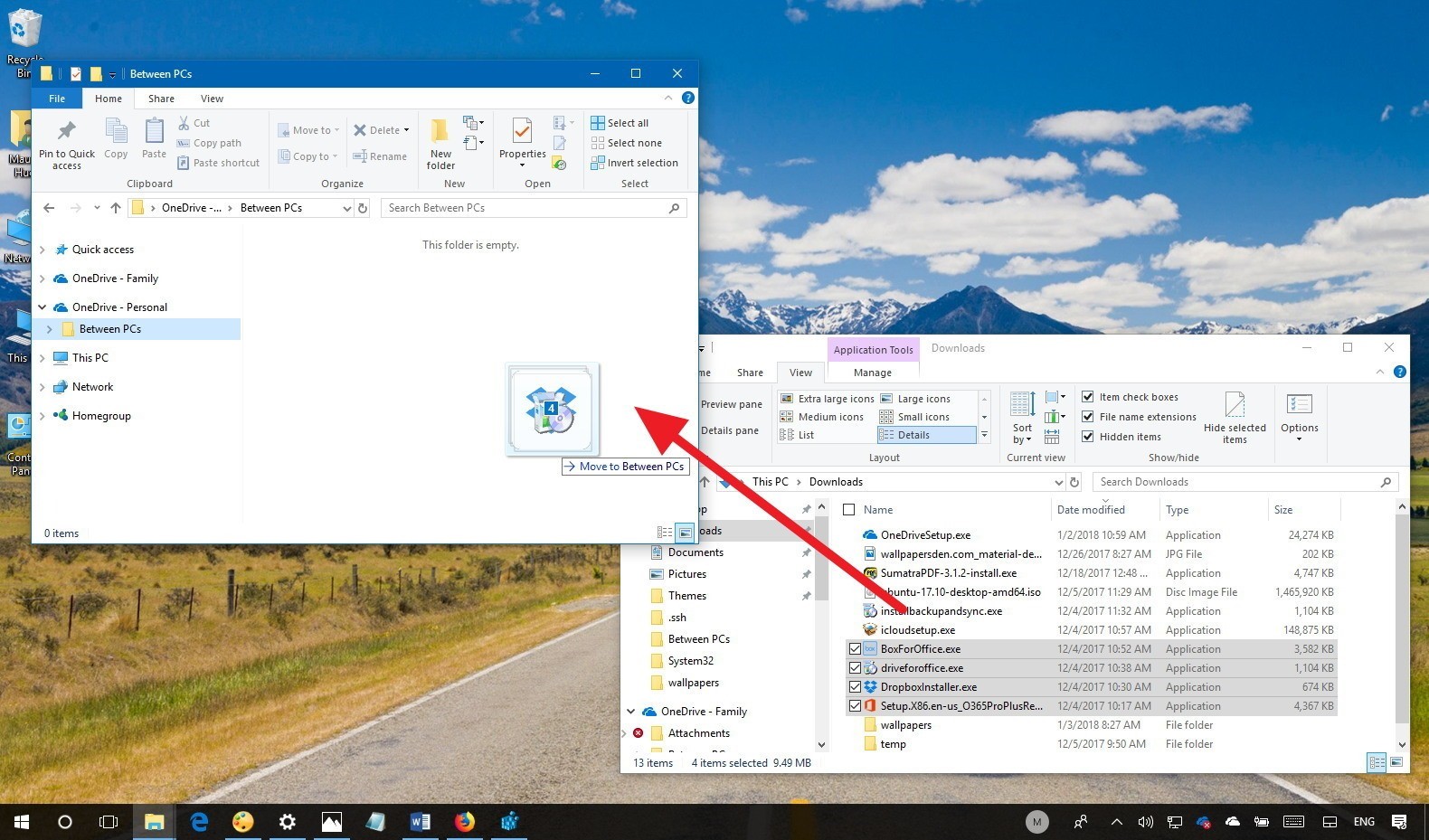Expand This PC in navigation pane
Screen dimensions: 1429x840
coord(42,358)
